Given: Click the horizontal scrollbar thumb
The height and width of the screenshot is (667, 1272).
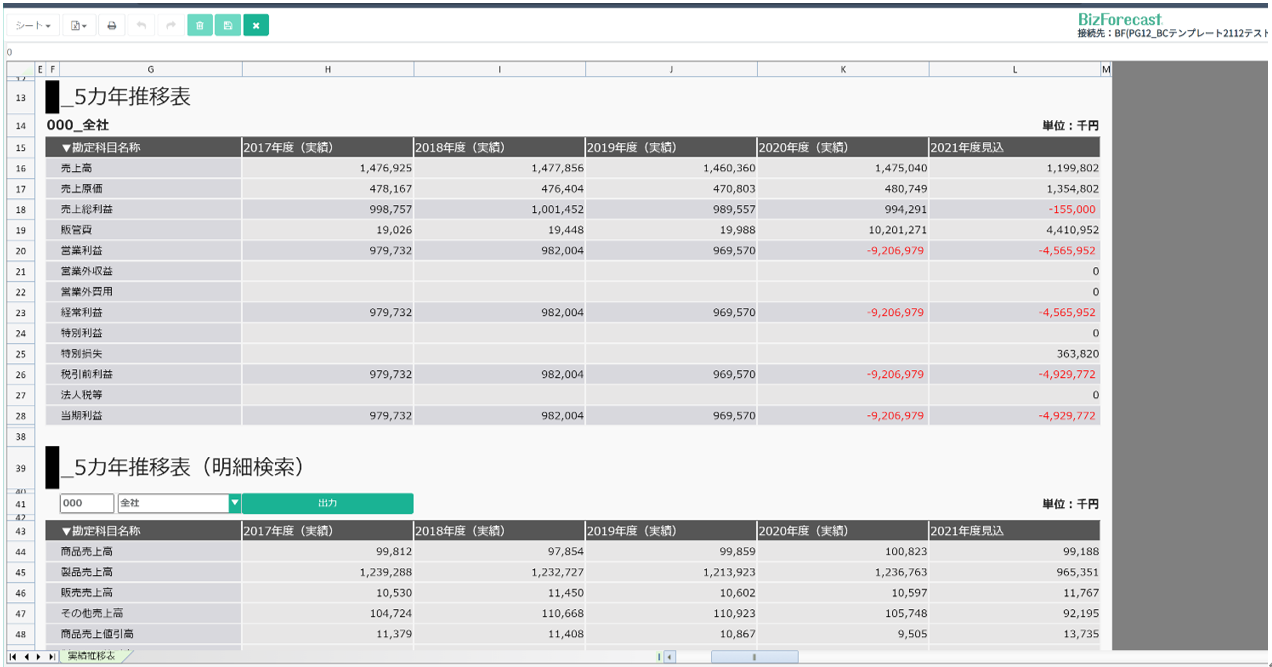Looking at the screenshot, I should (x=754, y=657).
